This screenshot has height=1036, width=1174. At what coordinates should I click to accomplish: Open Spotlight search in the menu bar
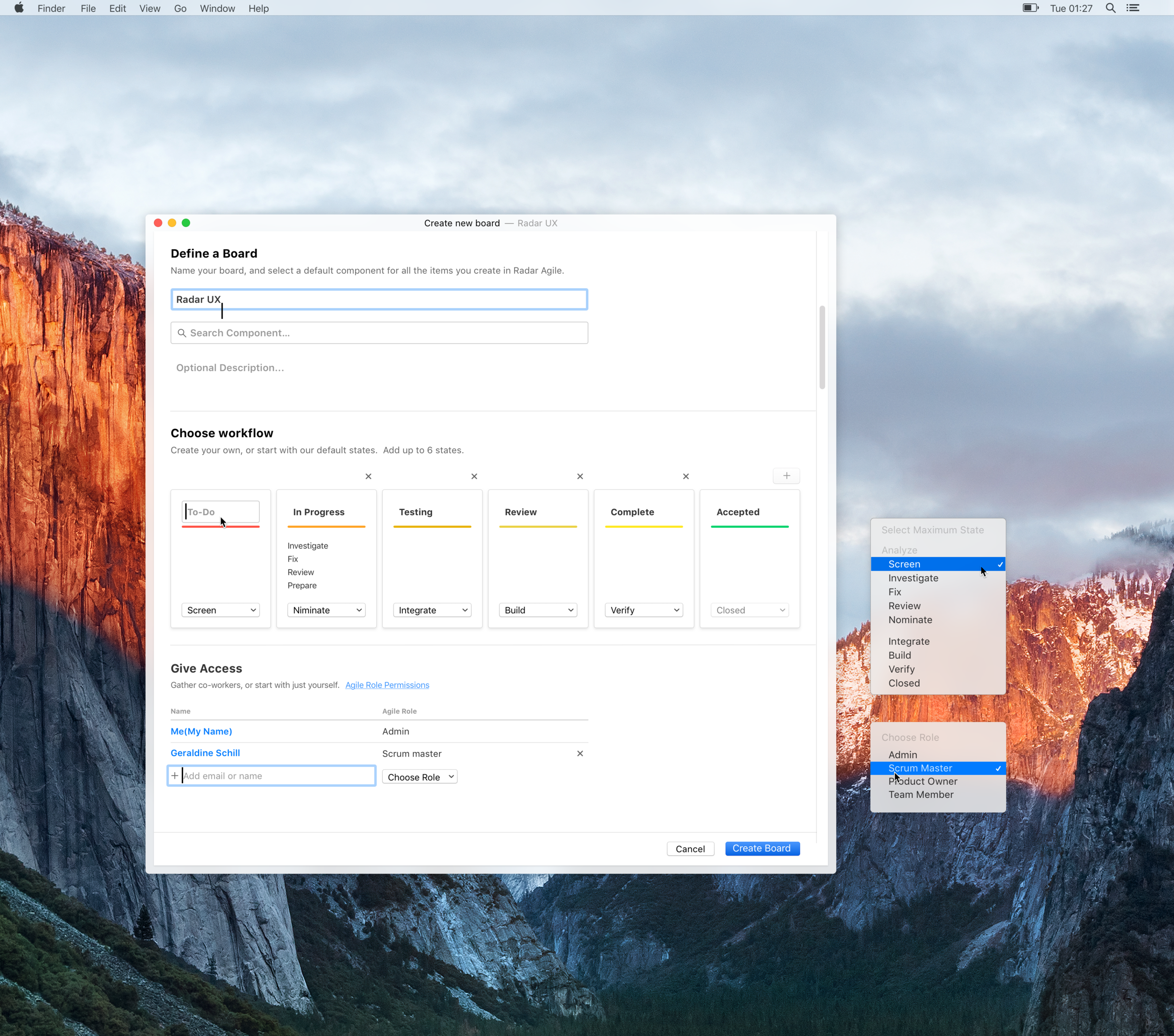pos(1110,8)
